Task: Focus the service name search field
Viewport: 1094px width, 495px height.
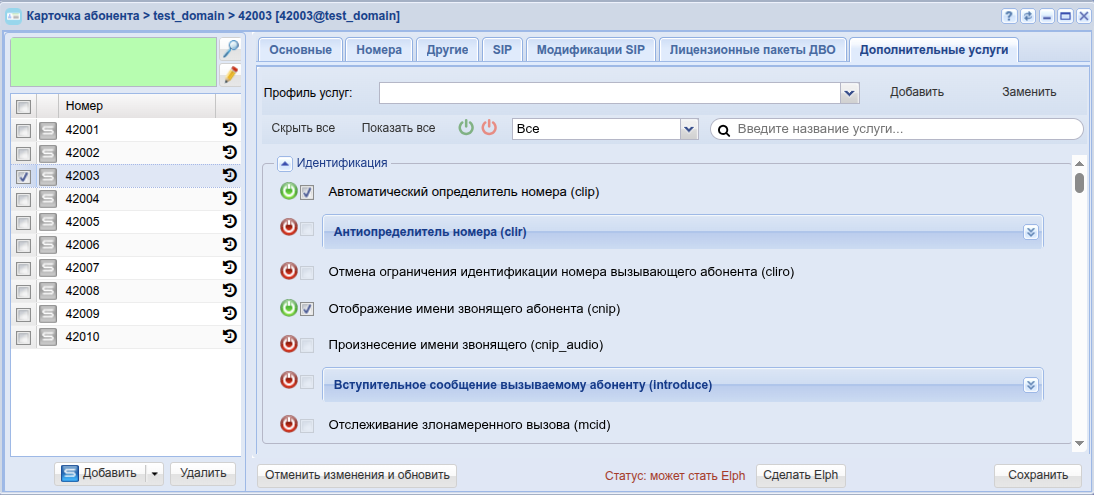Action: 905,129
